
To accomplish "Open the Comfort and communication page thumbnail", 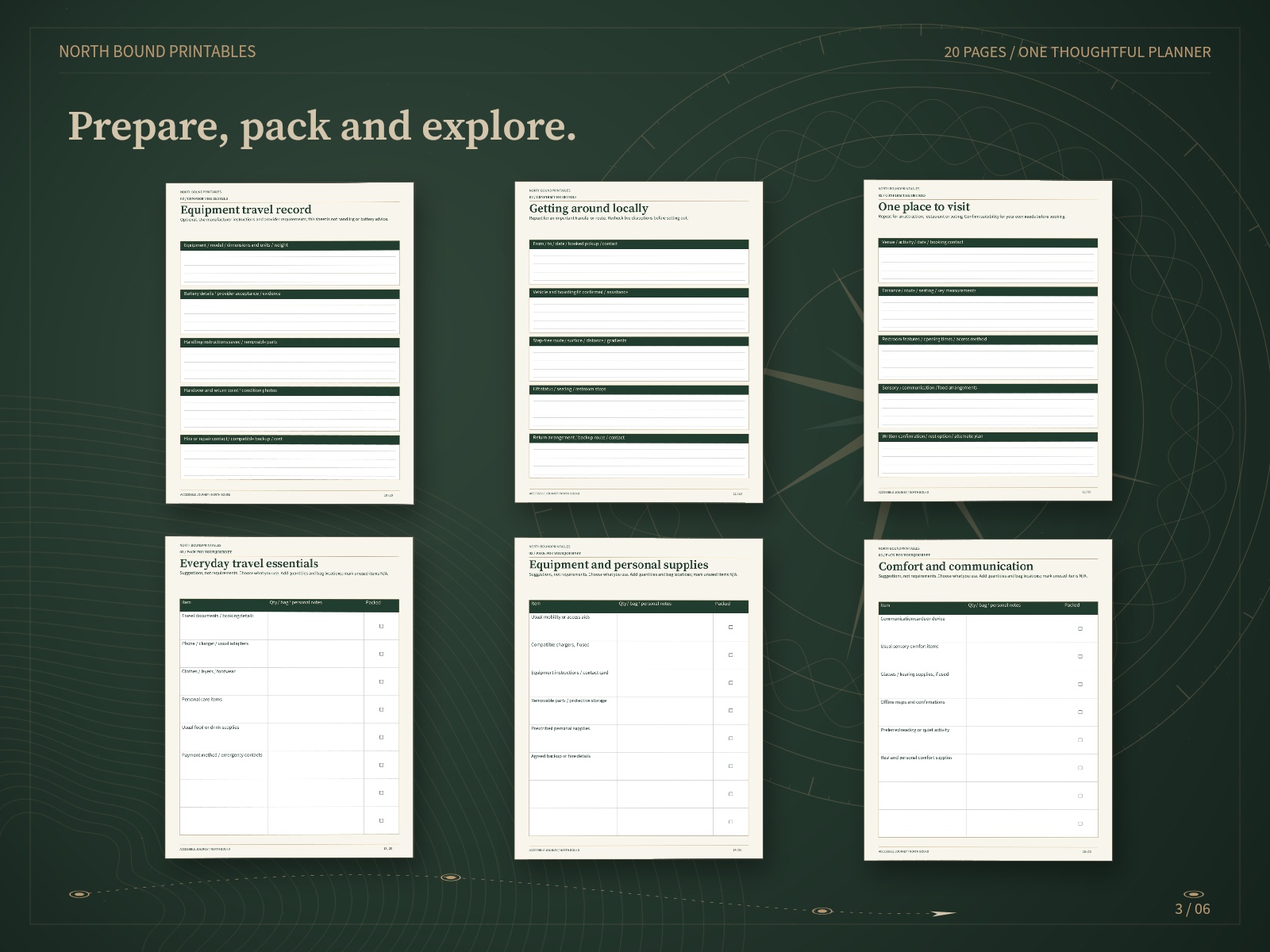I will click(x=988, y=700).
